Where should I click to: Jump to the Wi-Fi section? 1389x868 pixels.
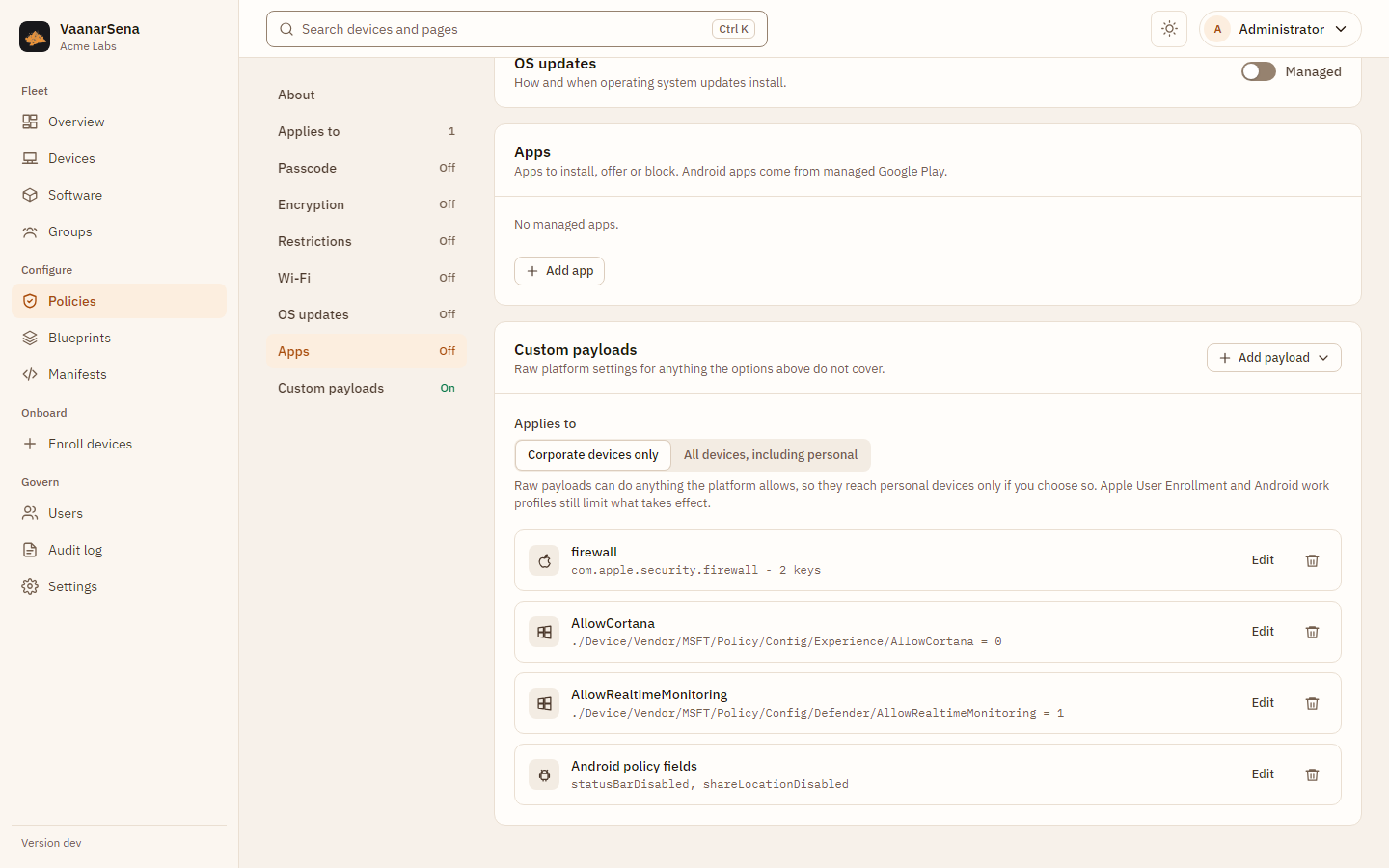[367, 278]
